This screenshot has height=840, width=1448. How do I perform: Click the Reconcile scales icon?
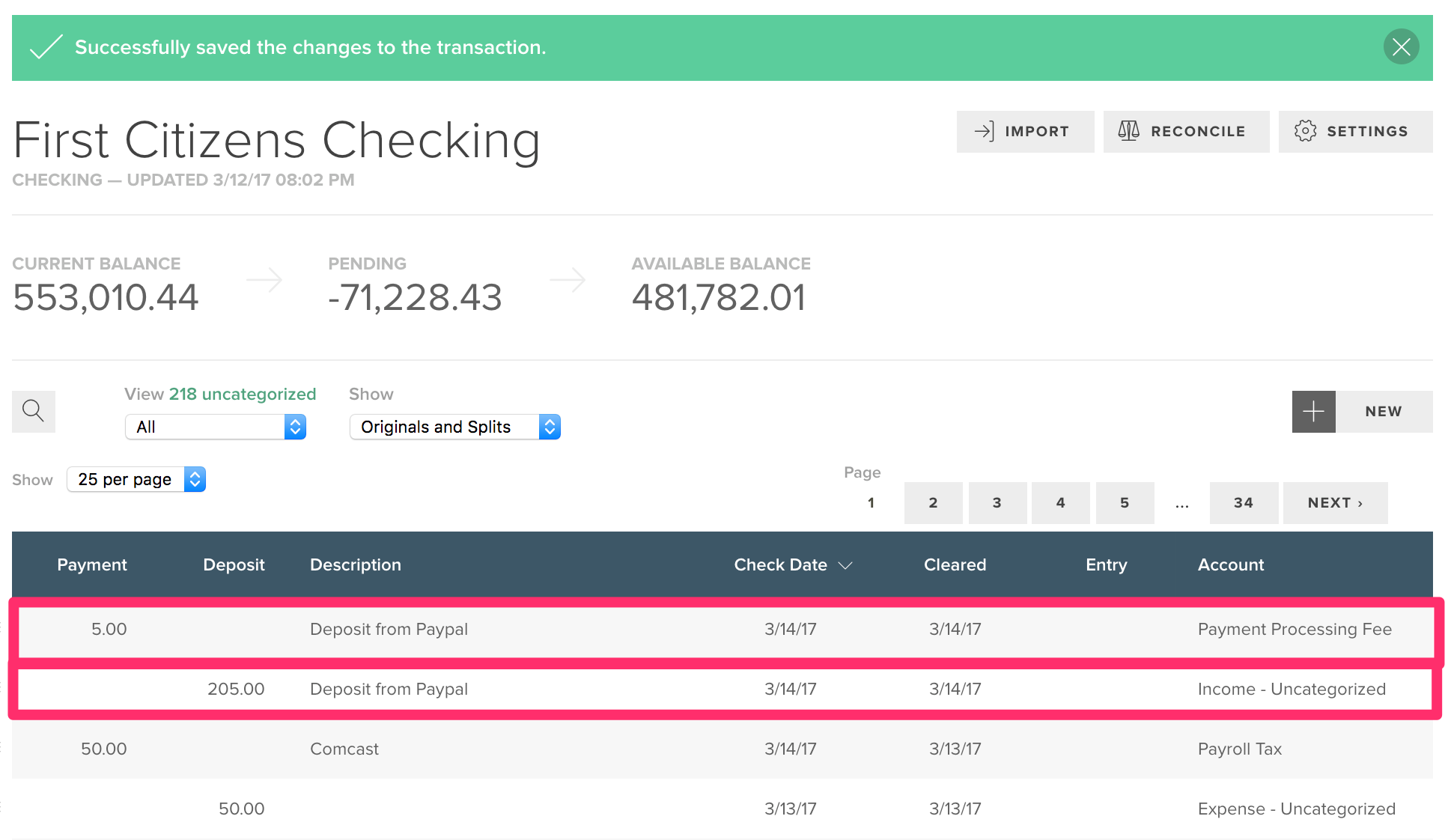1128,131
